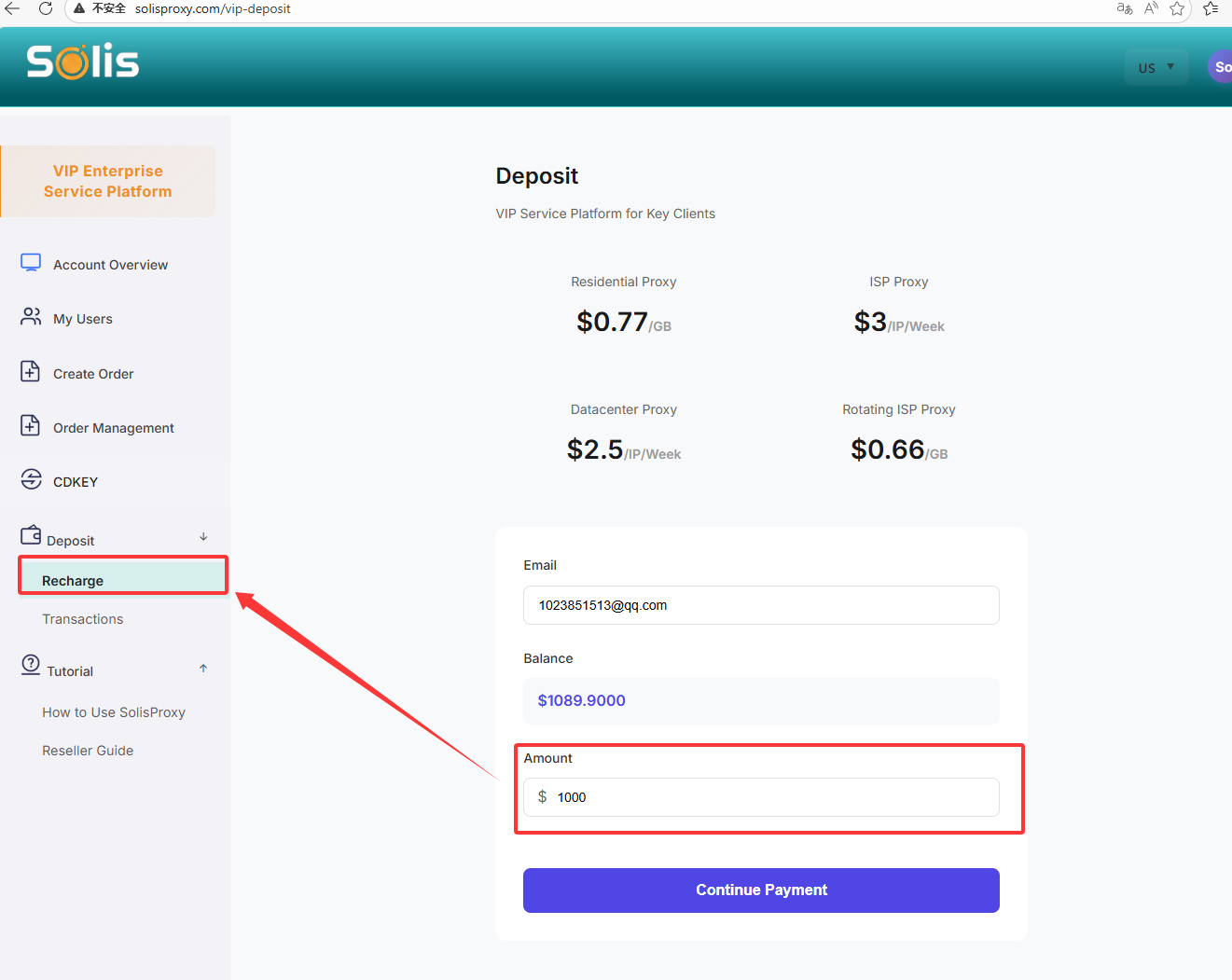
Task: Click VIP Enterprise Service Platform banner
Action: (108, 181)
